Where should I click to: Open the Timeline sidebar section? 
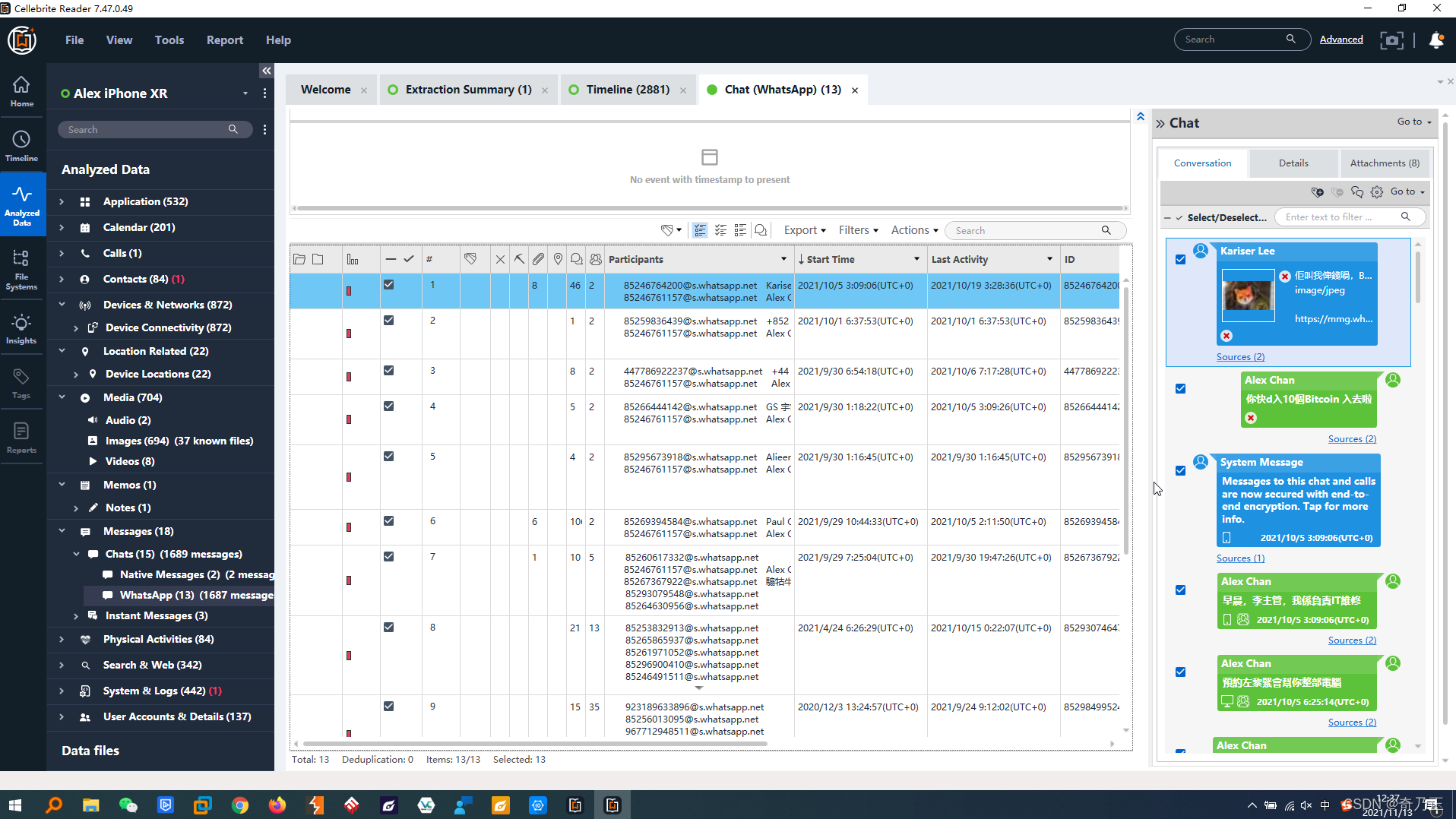[21, 146]
